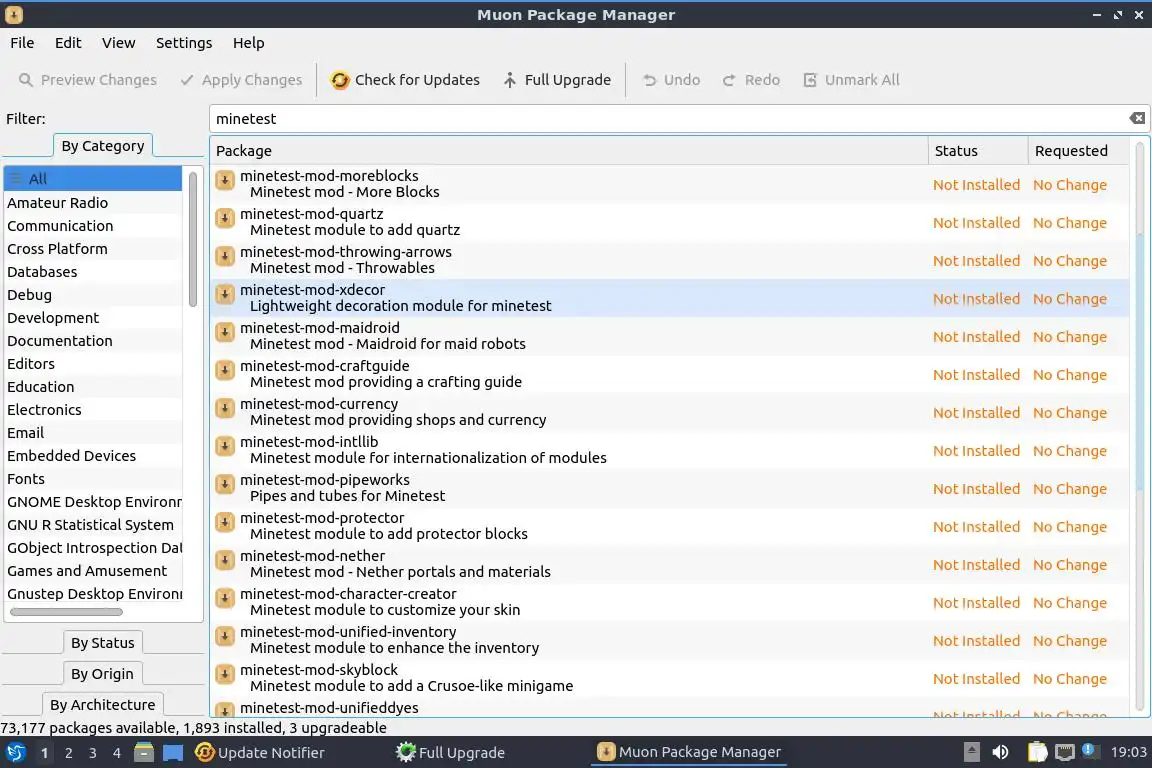
Task: Click the package icon for minetest-mod-nether
Action: 225,561
